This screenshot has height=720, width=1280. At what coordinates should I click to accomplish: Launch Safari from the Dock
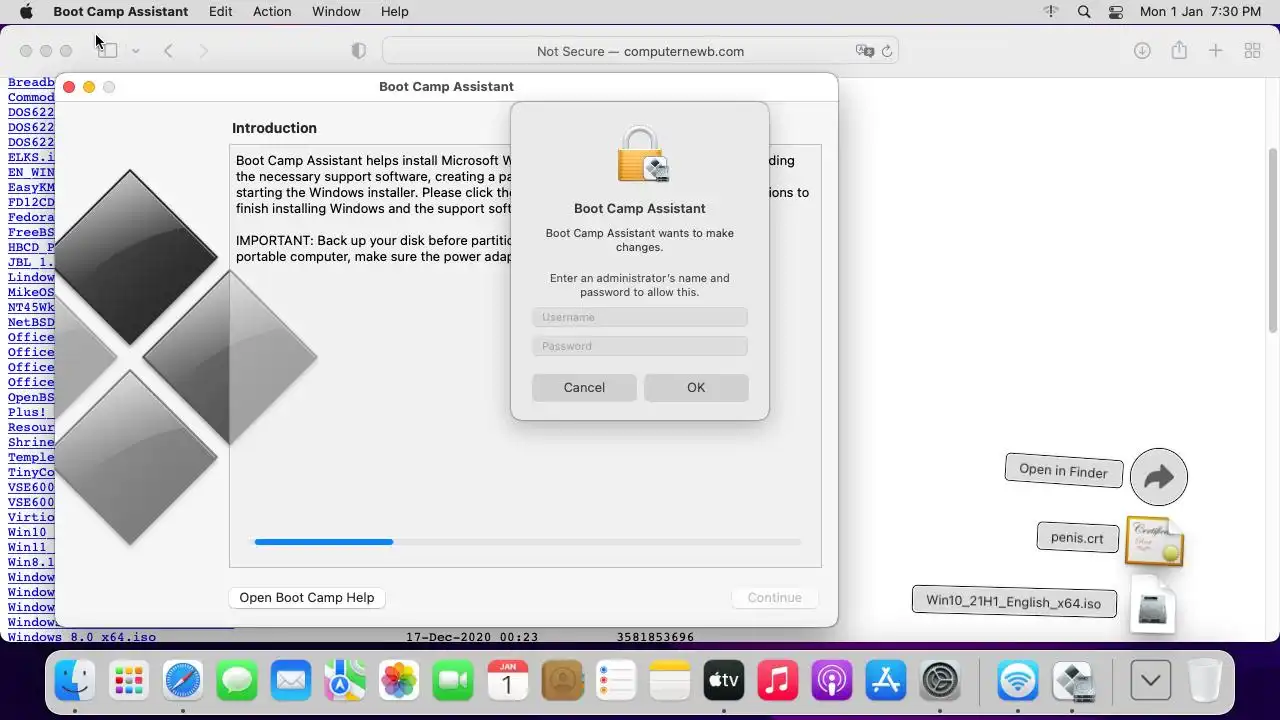(183, 681)
